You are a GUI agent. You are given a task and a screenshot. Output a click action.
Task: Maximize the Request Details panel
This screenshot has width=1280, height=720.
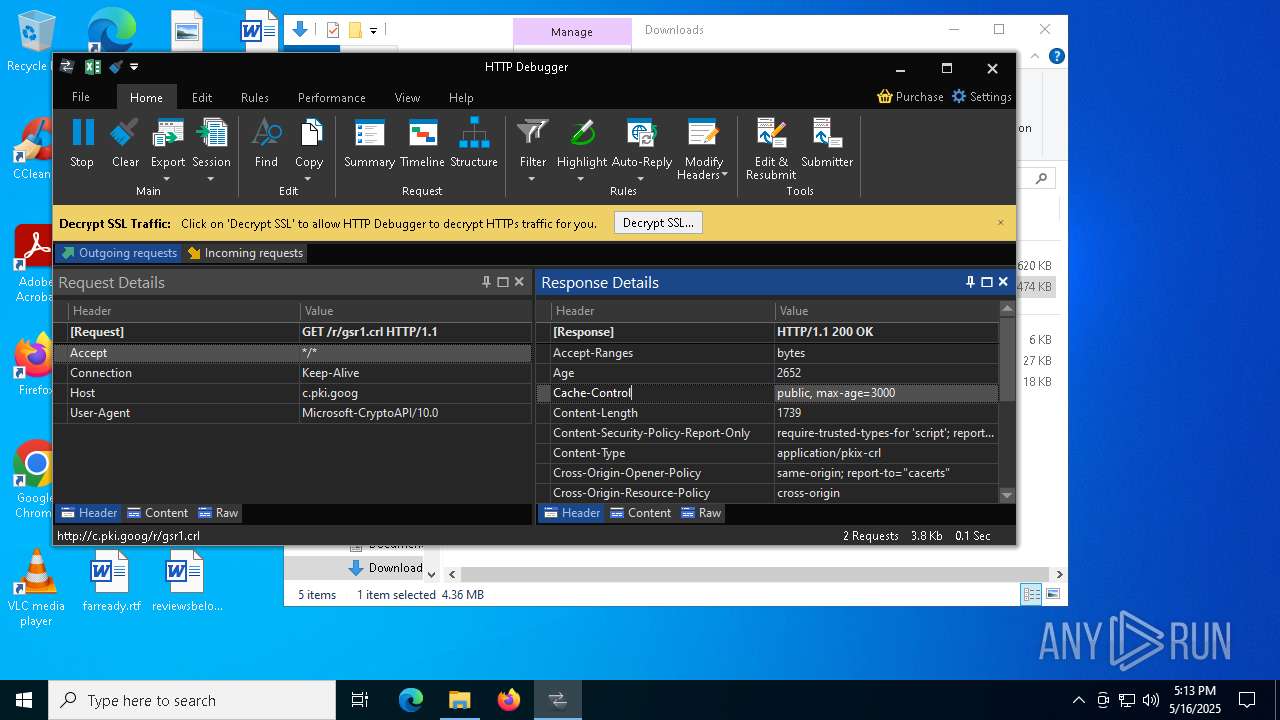point(503,282)
